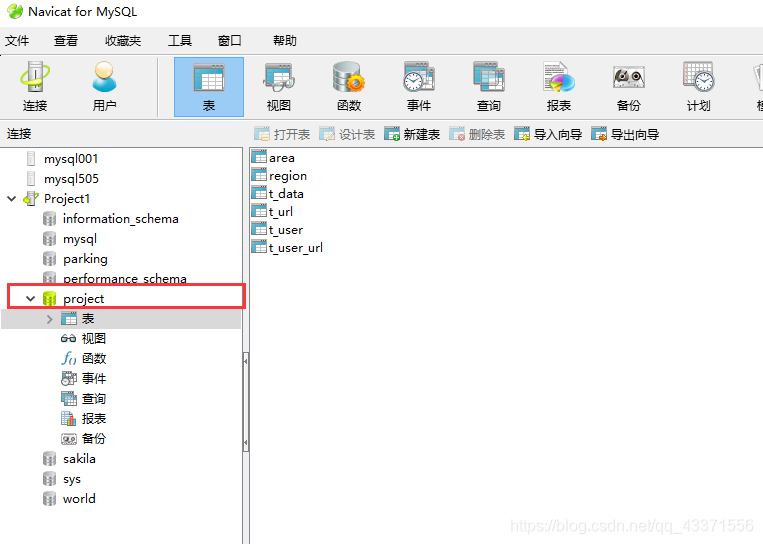Click the 设计表 (Design Table) button
Image resolution: width=763 pixels, height=544 pixels.
point(347,134)
